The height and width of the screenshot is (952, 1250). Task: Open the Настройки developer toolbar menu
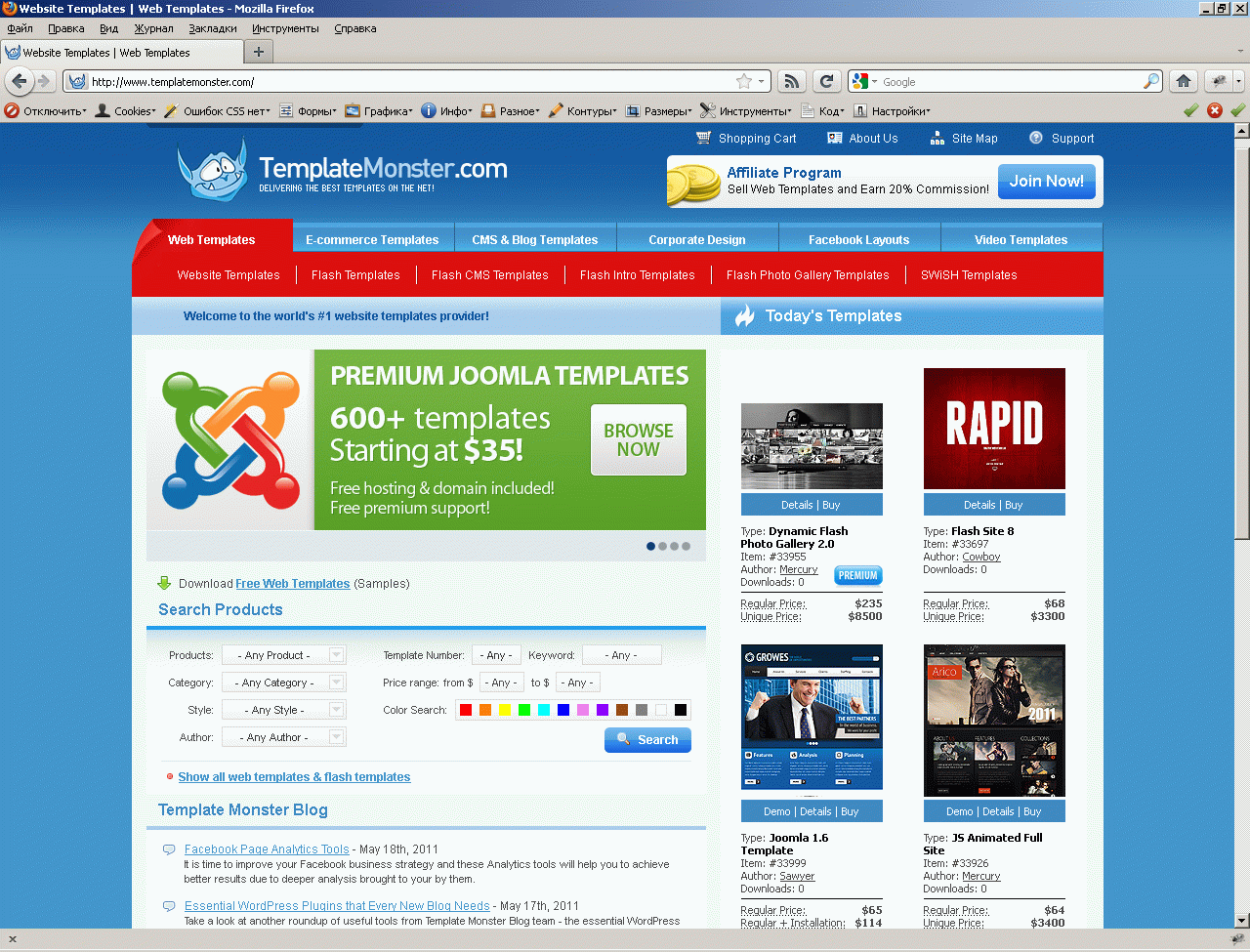coord(893,111)
